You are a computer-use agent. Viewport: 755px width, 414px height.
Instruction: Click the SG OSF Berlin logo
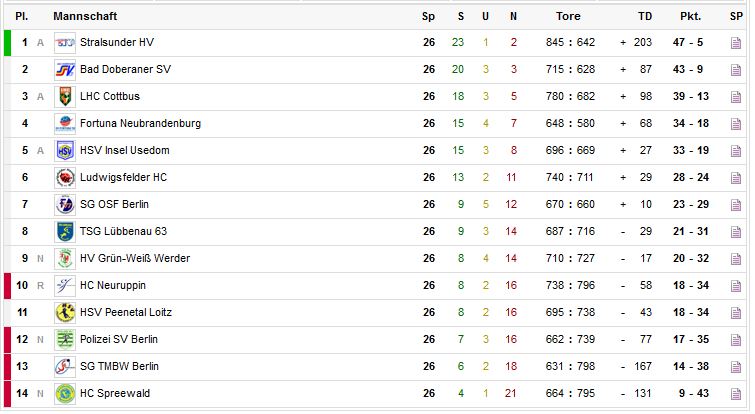65,205
